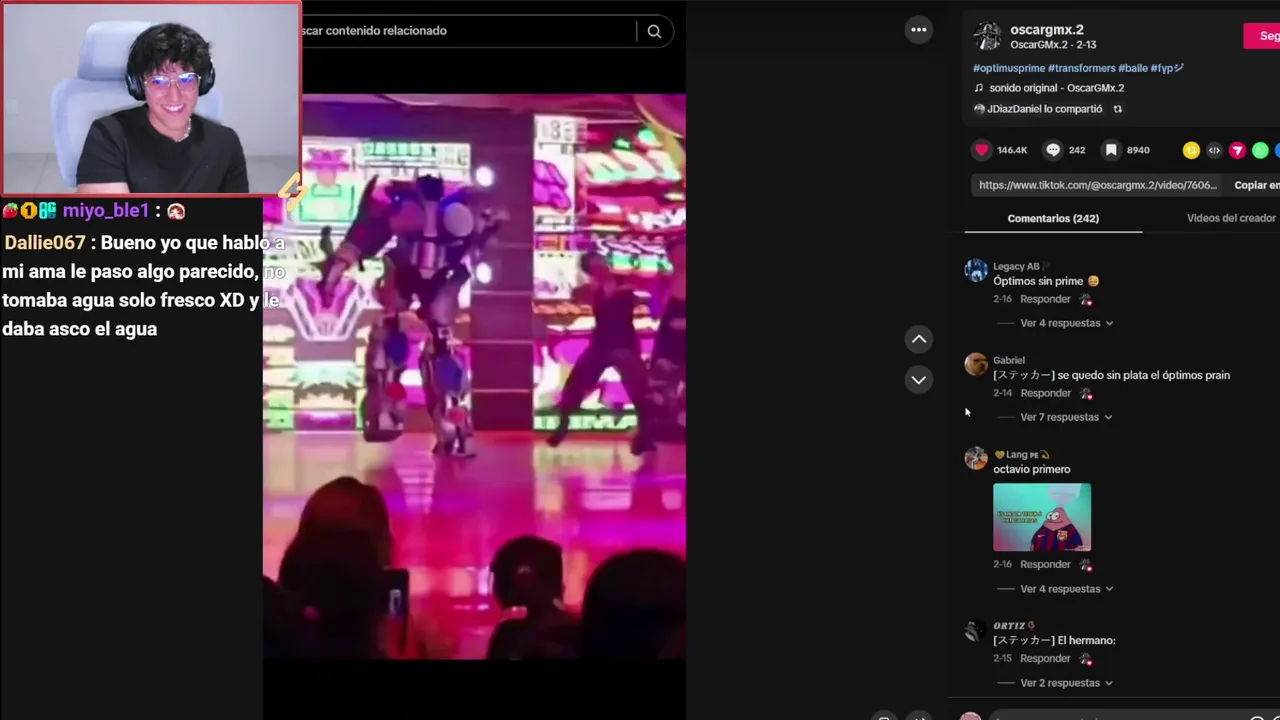Viewport: 1280px width, 720px height.
Task: Open oscargmx.2 profile avatar
Action: (x=988, y=36)
